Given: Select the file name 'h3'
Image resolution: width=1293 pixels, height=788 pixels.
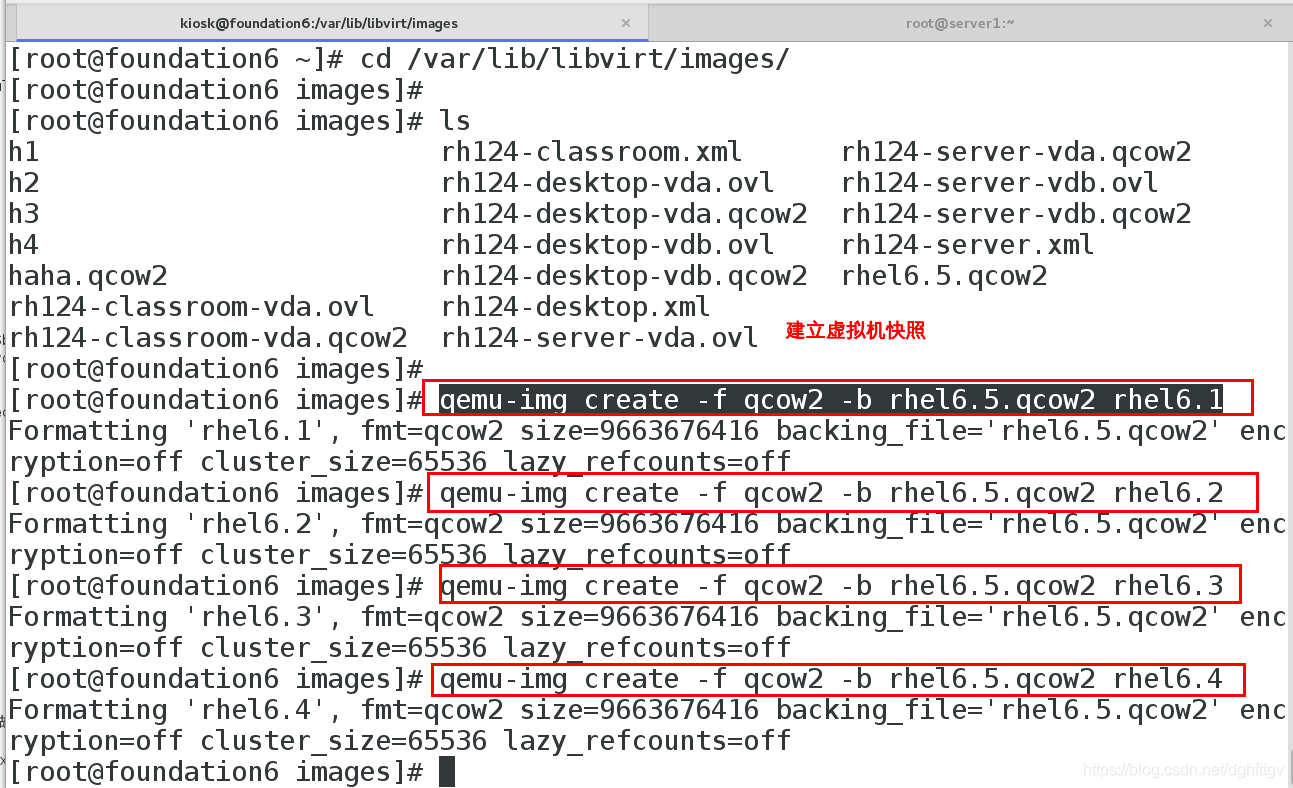Looking at the screenshot, I should tap(24, 215).
